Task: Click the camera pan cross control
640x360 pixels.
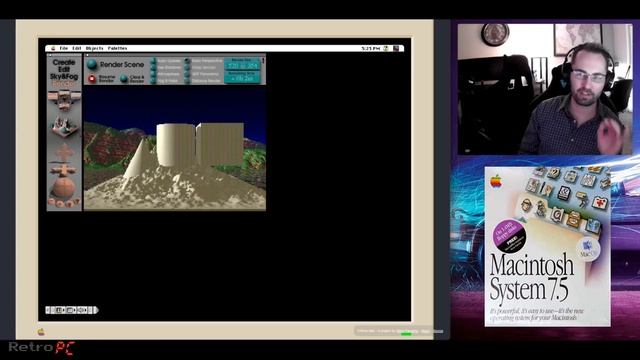Action: [x=63, y=170]
